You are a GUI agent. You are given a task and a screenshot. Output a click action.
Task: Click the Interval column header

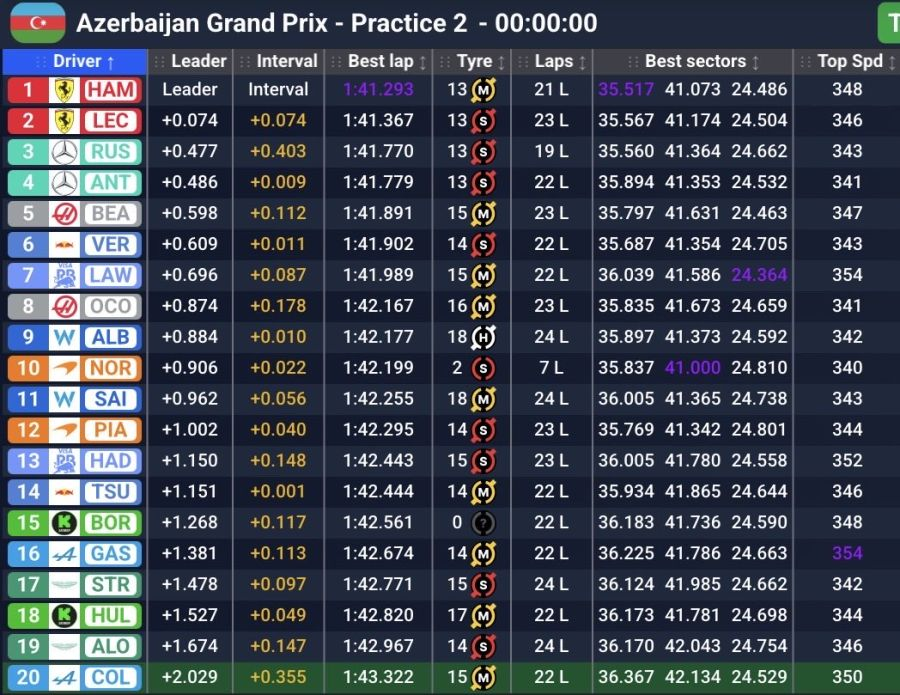[x=286, y=61]
